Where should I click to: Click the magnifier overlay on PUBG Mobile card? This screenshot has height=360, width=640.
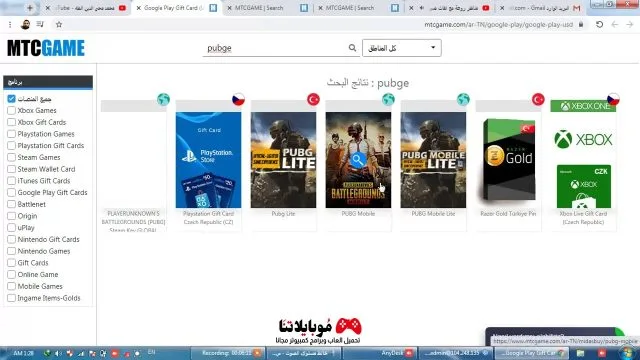click(358, 160)
